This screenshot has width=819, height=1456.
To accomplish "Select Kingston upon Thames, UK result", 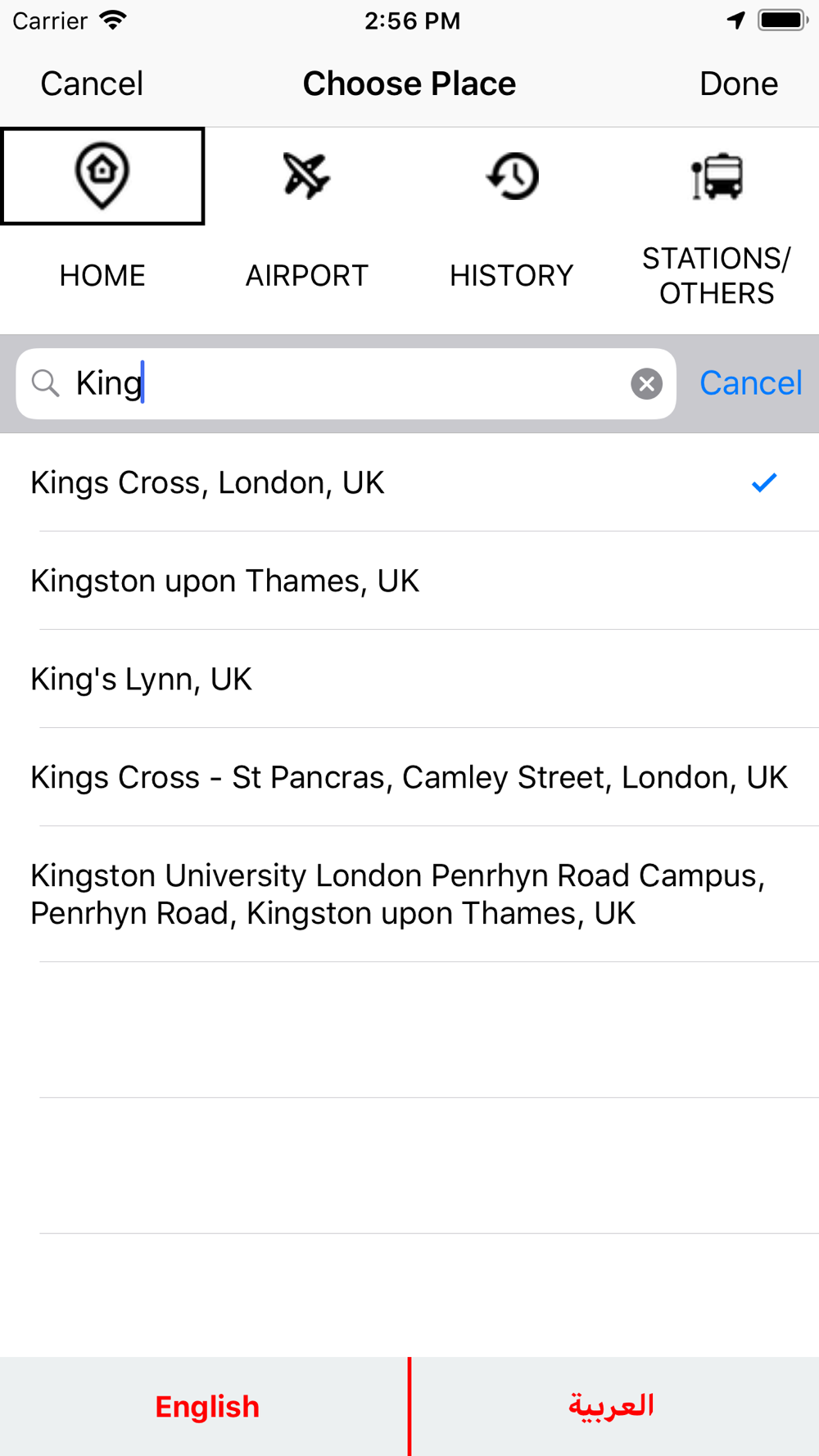I will (x=225, y=581).
